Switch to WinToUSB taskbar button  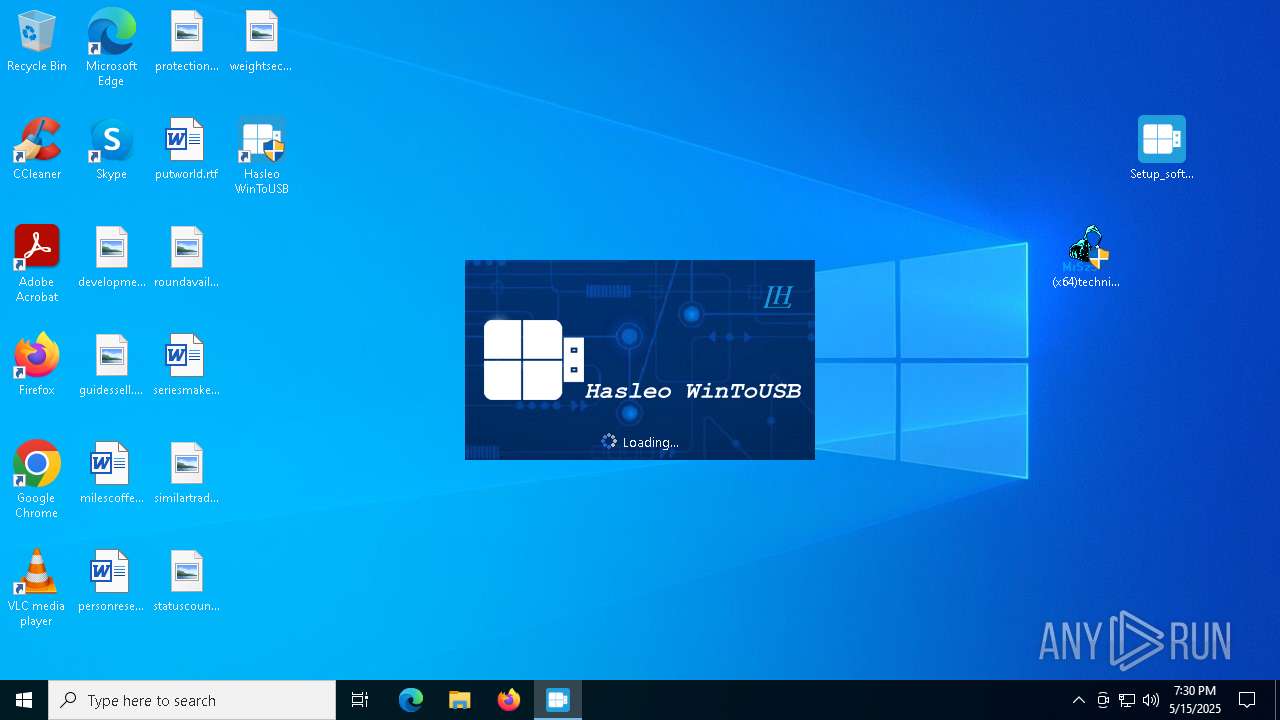pyautogui.click(x=558, y=700)
